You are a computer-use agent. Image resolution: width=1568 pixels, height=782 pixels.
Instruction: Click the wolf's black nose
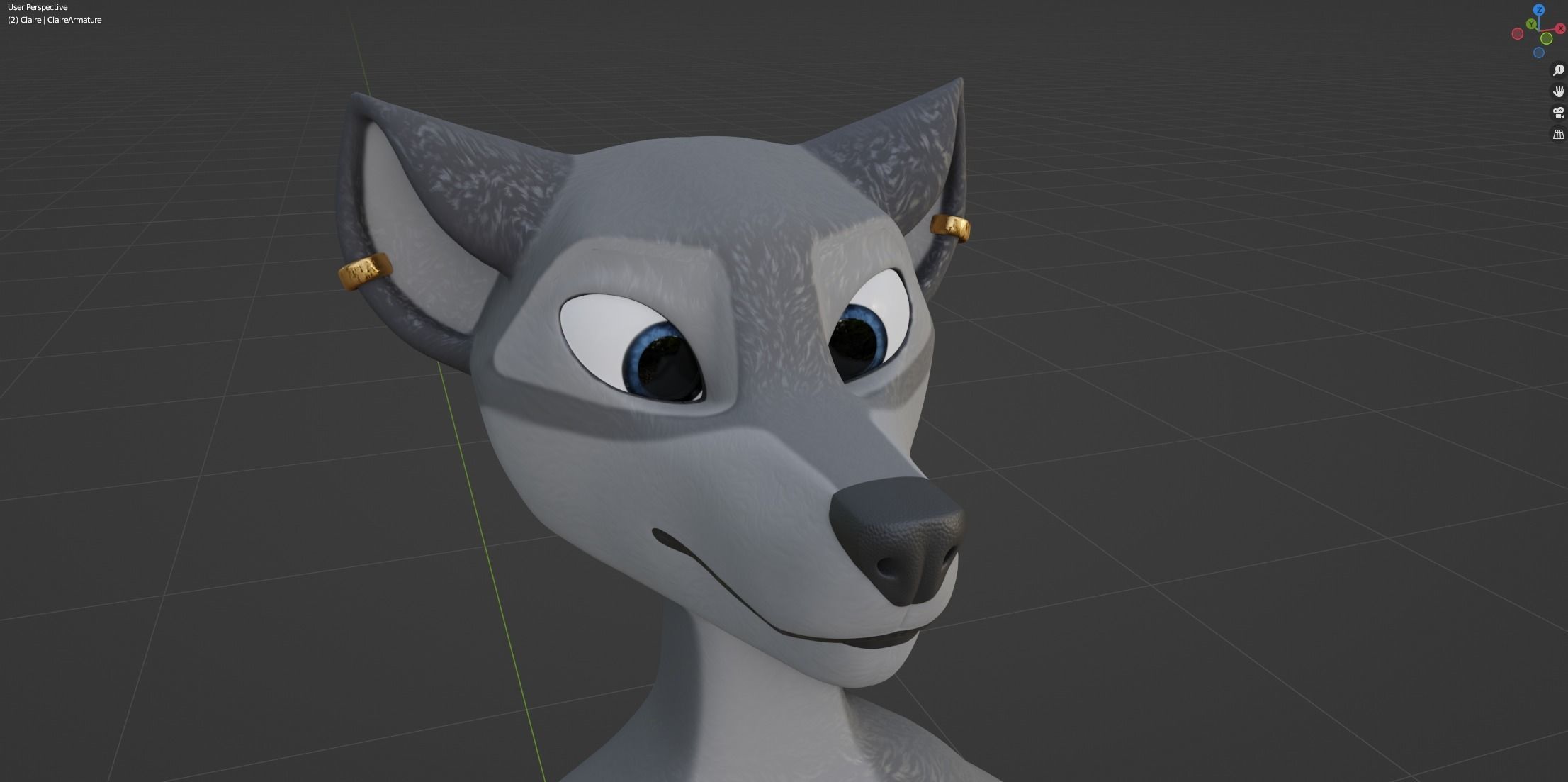(x=896, y=540)
